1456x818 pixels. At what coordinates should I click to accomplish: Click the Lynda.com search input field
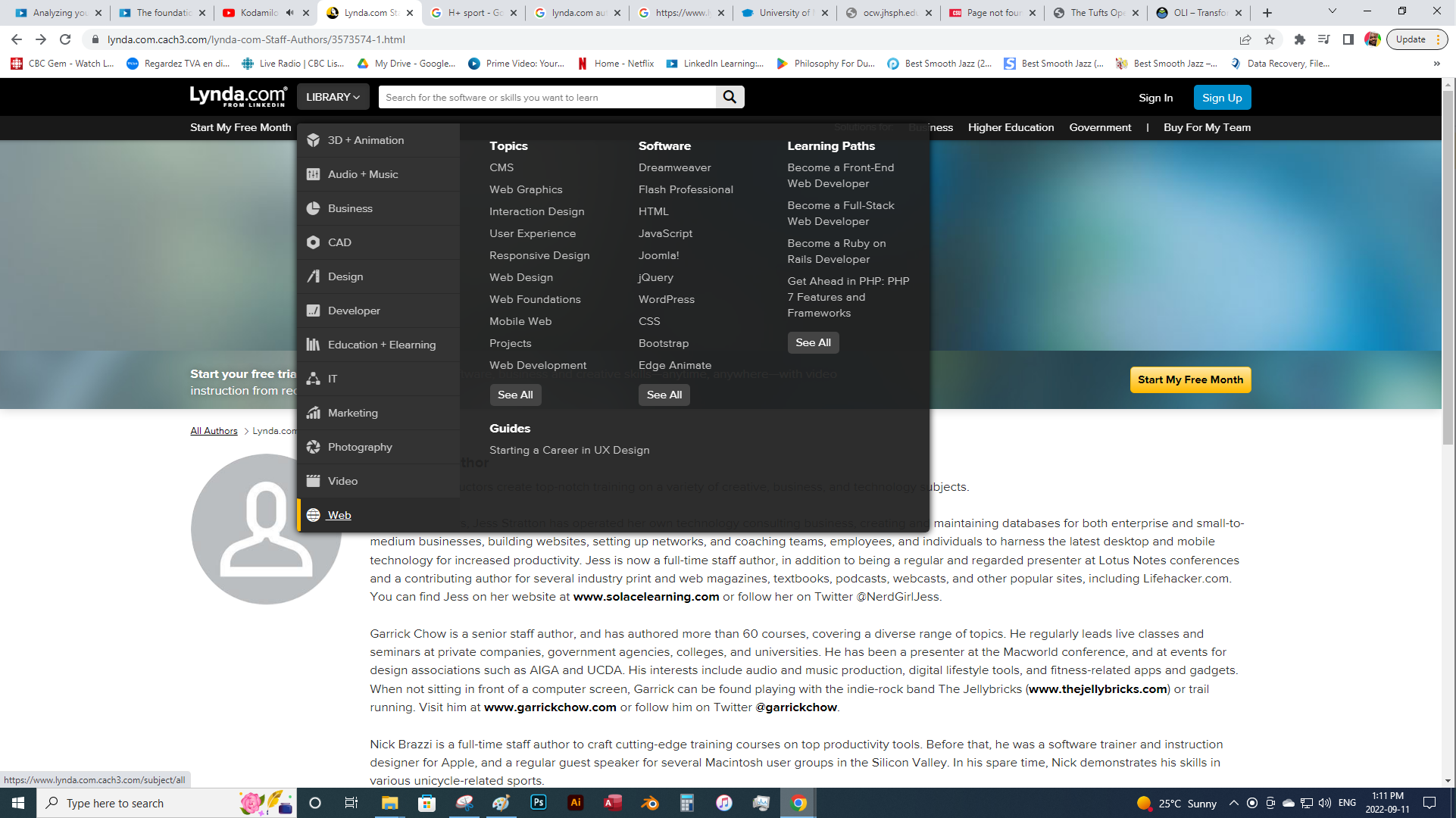click(545, 97)
